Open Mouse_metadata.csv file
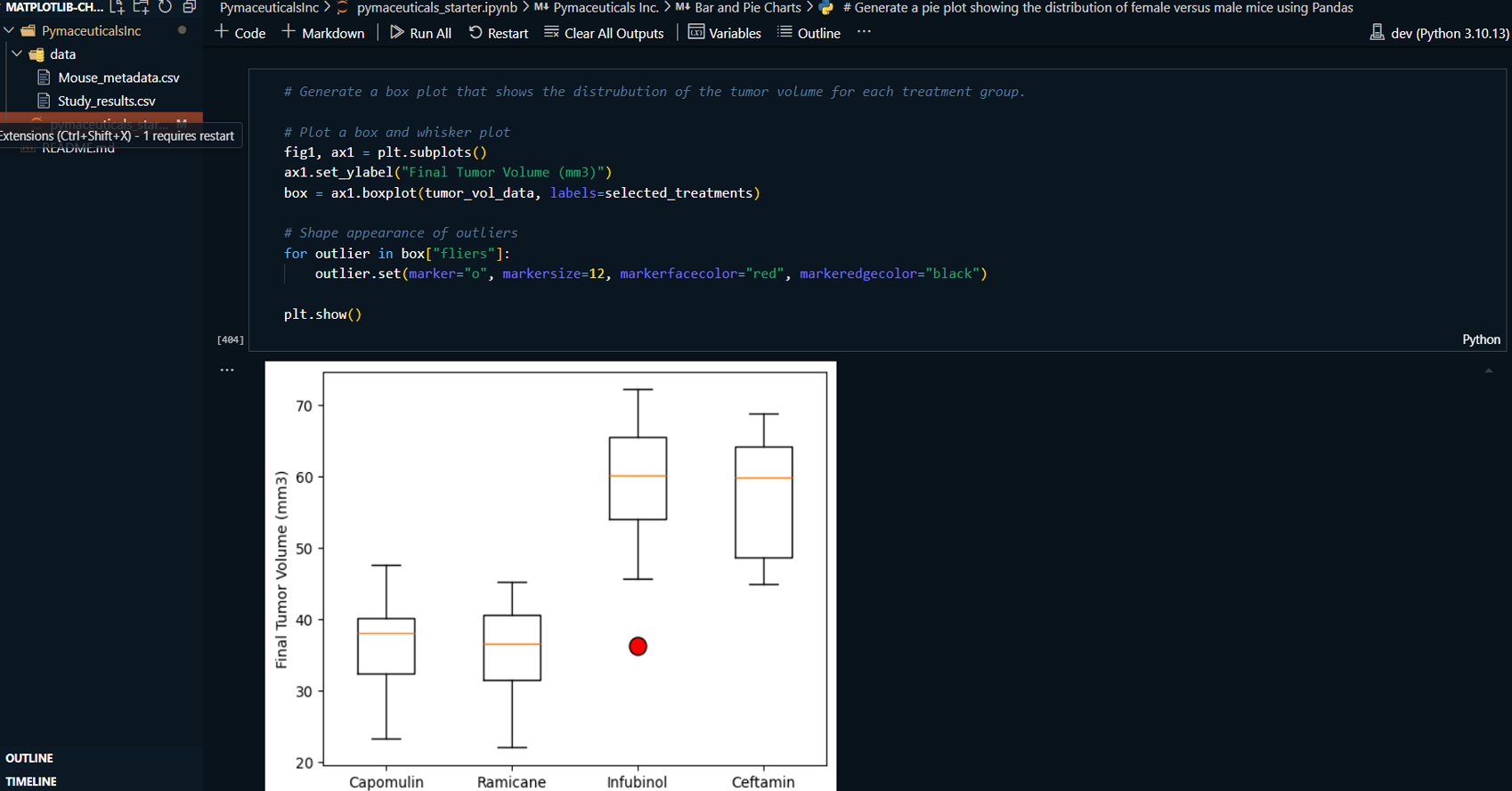Image resolution: width=1512 pixels, height=791 pixels. (118, 77)
